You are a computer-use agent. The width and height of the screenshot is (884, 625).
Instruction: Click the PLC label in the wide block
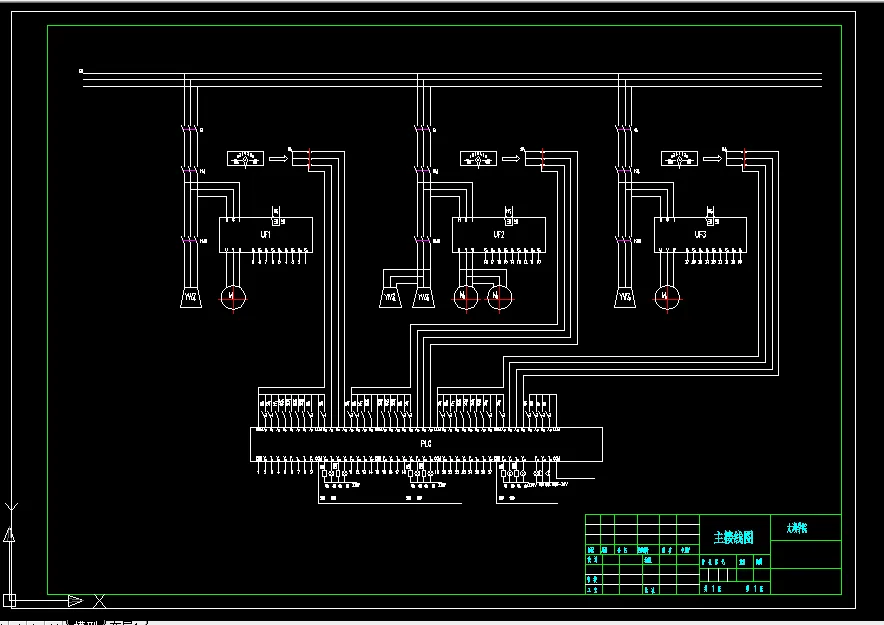click(426, 444)
